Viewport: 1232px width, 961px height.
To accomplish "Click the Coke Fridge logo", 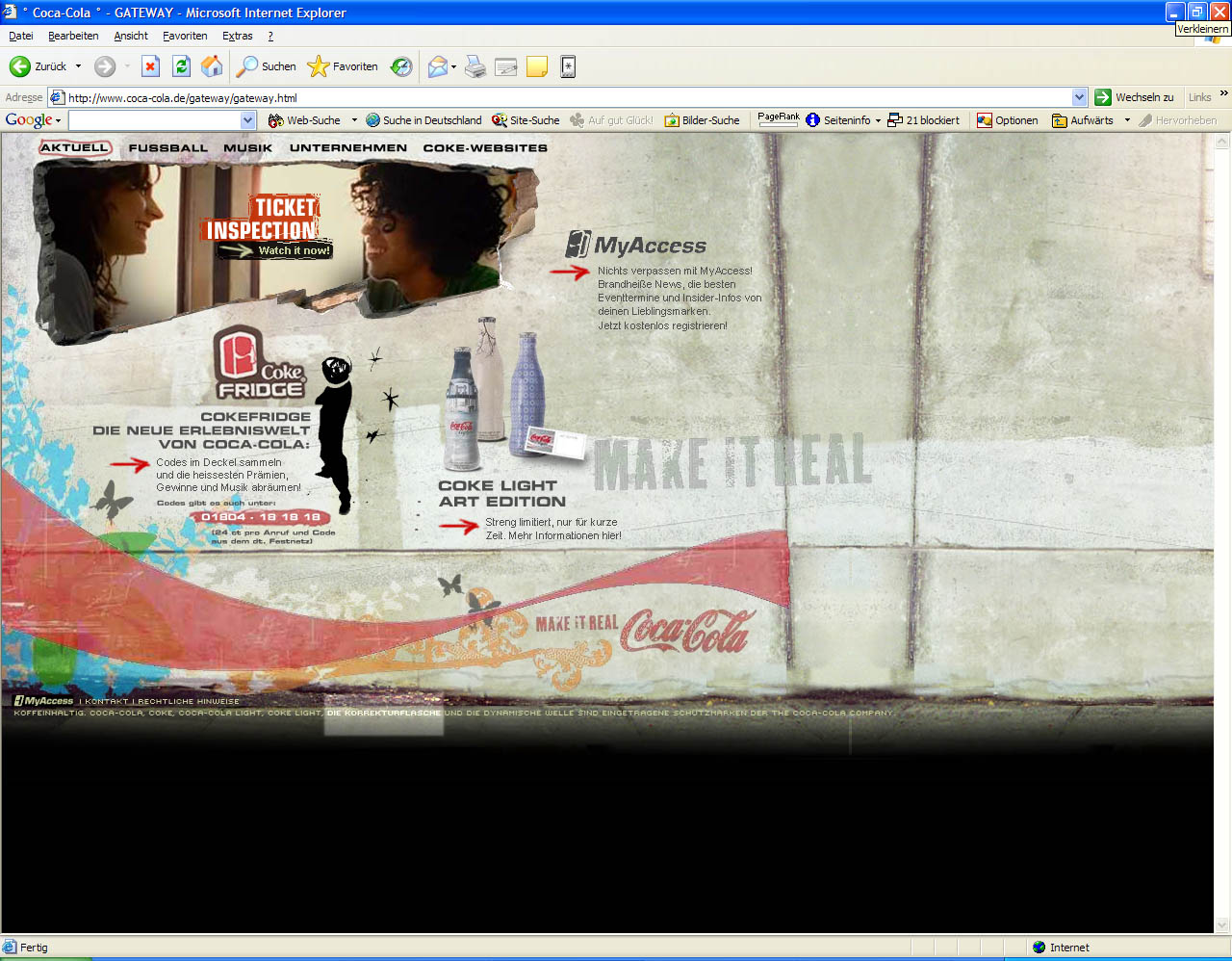I will pyautogui.click(x=260, y=364).
